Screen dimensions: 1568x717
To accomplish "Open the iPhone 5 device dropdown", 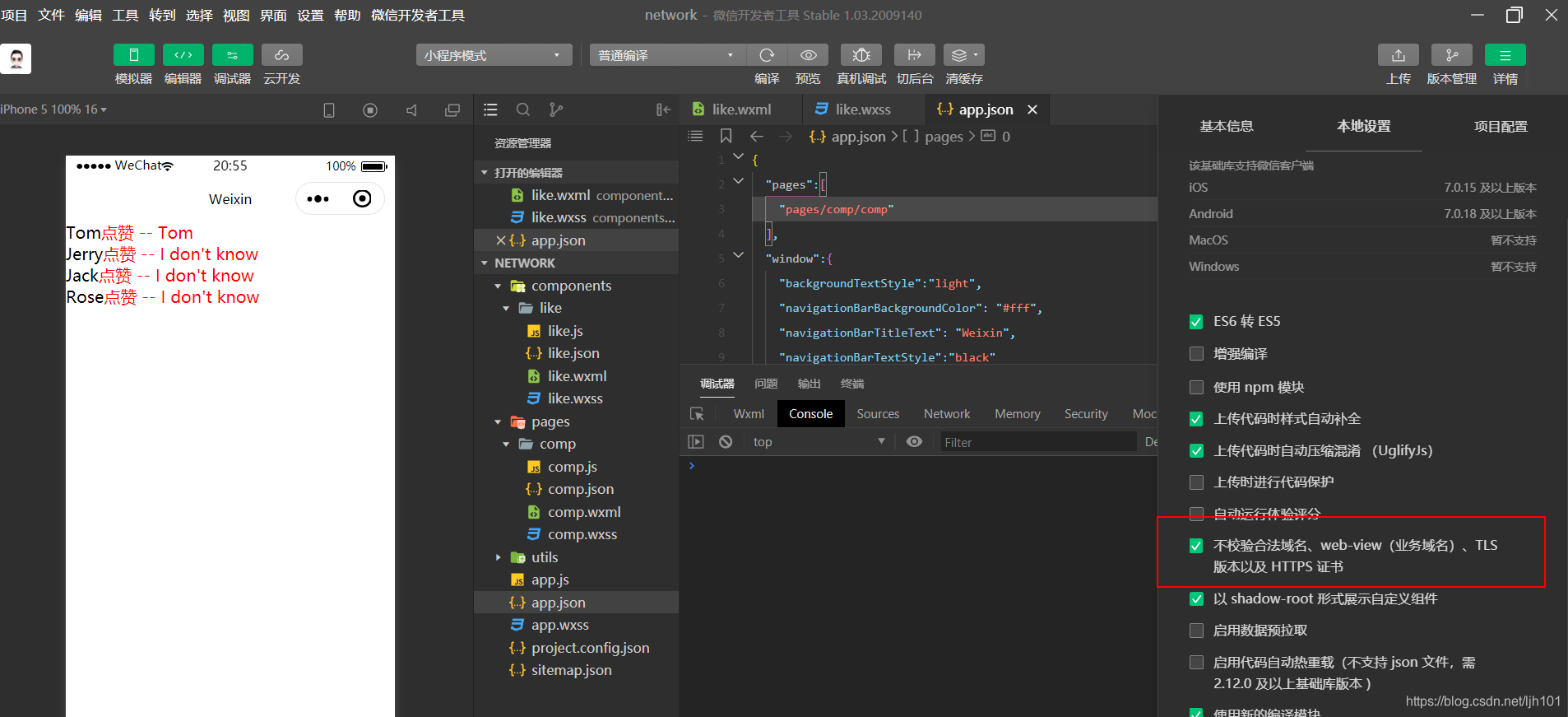I will [53, 109].
